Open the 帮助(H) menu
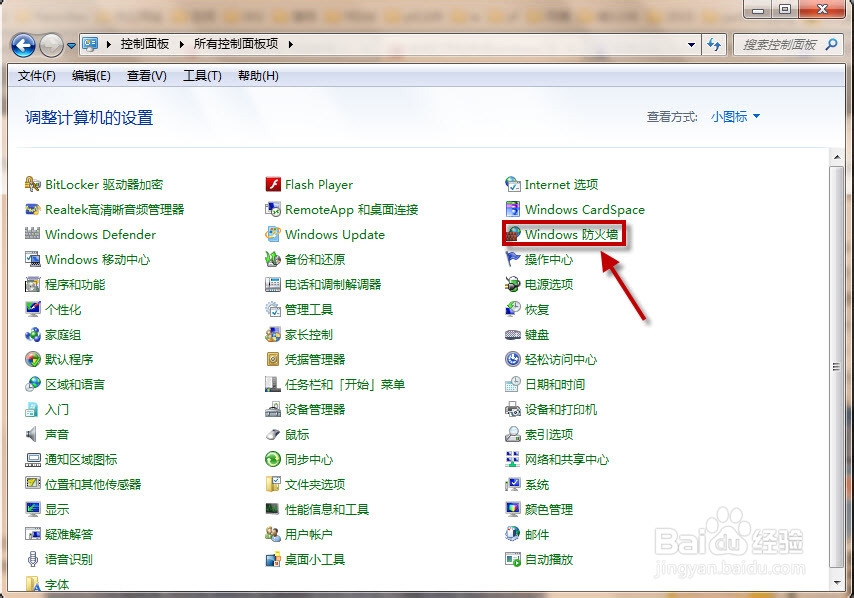Viewport: 854px width, 598px height. 258,76
